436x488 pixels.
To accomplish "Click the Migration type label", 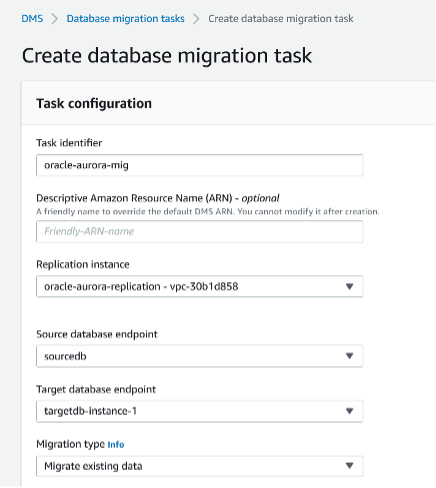I will pos(71,444).
